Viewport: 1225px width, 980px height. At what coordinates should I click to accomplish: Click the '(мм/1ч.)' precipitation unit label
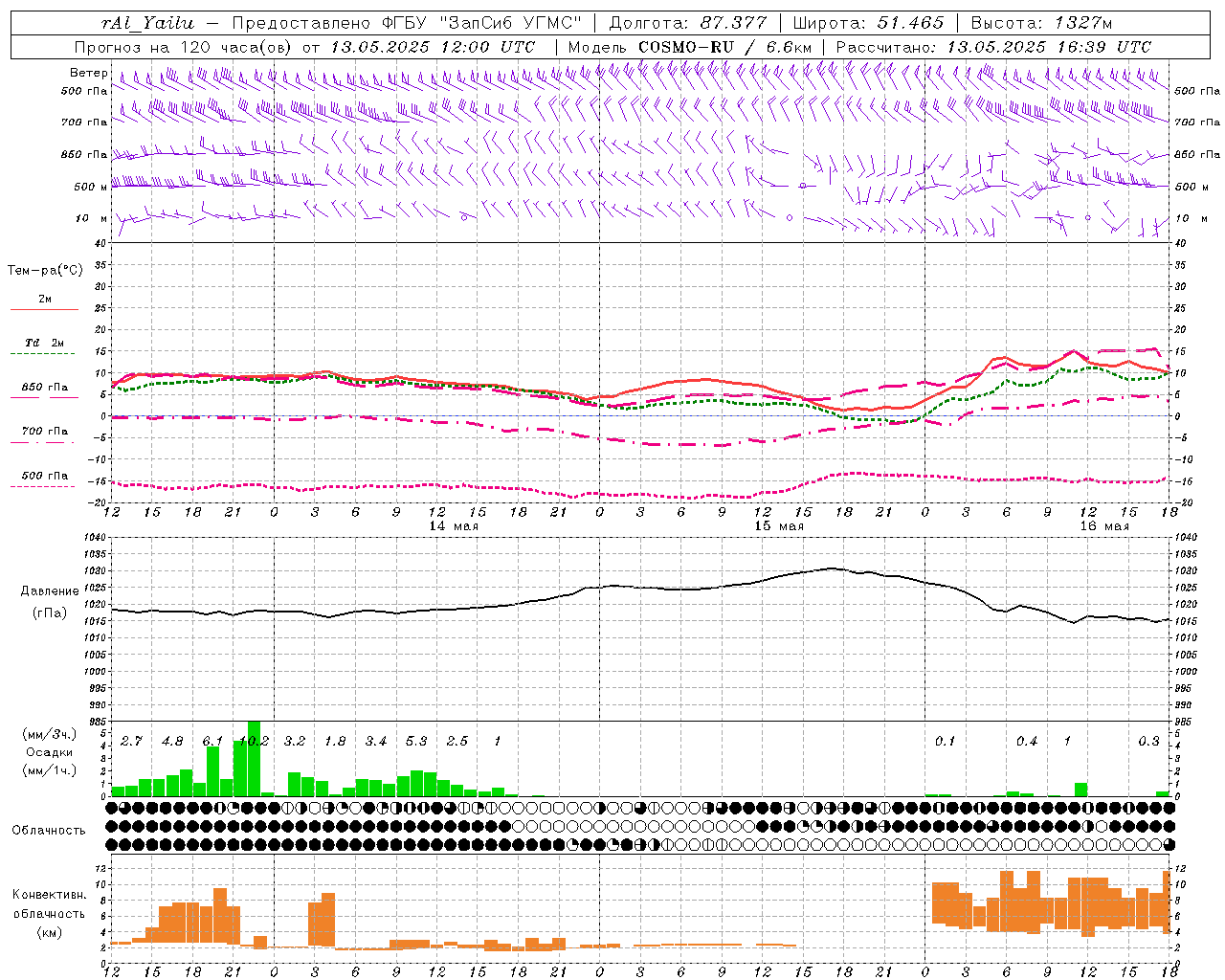tap(49, 771)
